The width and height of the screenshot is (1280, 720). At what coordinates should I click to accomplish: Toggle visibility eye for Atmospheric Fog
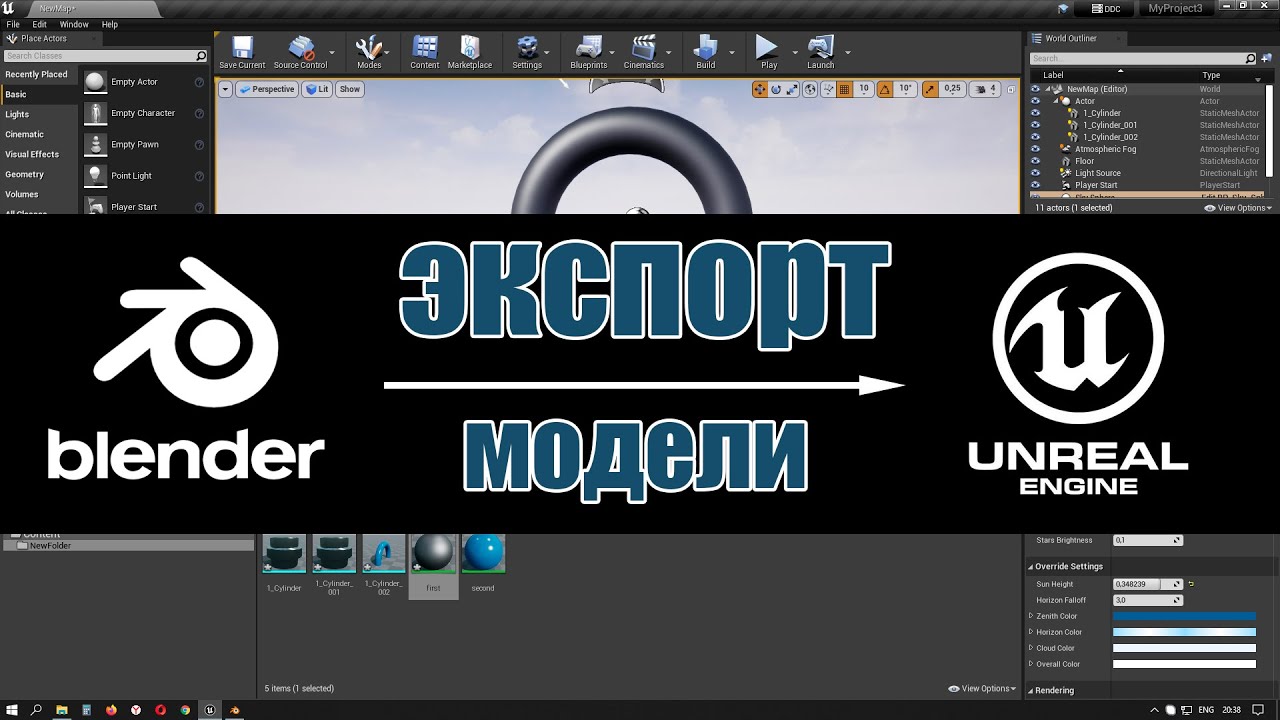(x=1035, y=149)
